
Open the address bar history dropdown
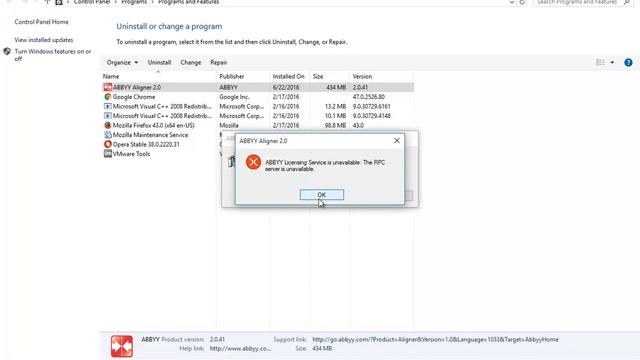point(511,2)
